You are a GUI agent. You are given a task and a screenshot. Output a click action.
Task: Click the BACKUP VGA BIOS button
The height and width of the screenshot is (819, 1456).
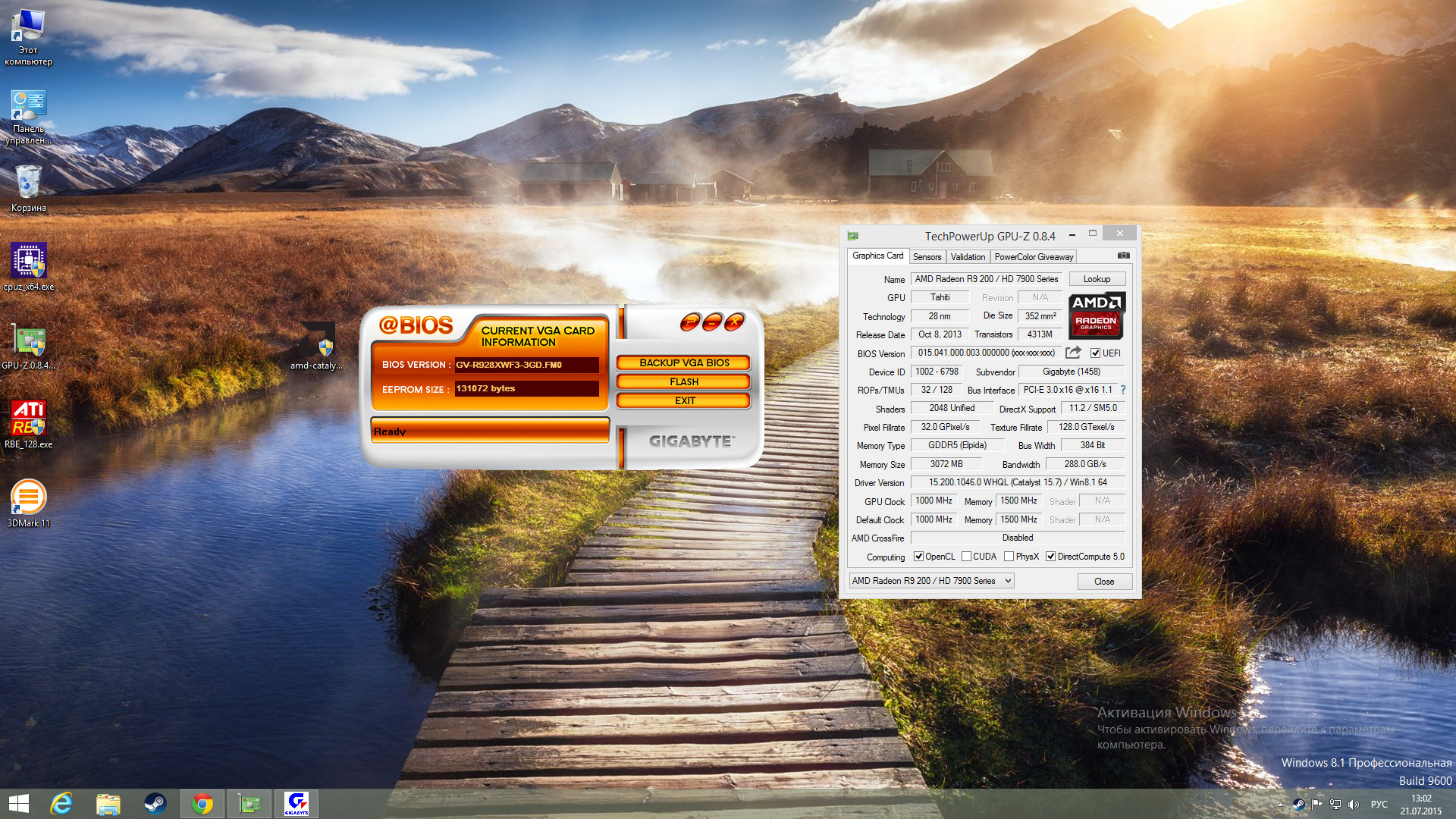[x=684, y=363]
